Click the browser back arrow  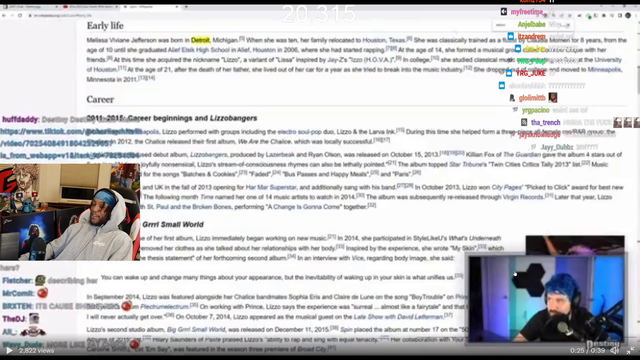point(4,15)
